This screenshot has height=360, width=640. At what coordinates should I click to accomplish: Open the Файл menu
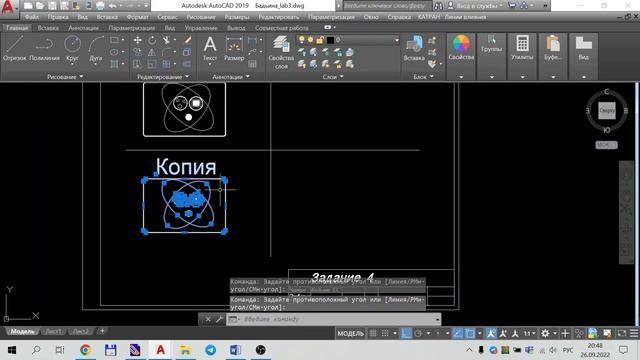tap(31, 17)
